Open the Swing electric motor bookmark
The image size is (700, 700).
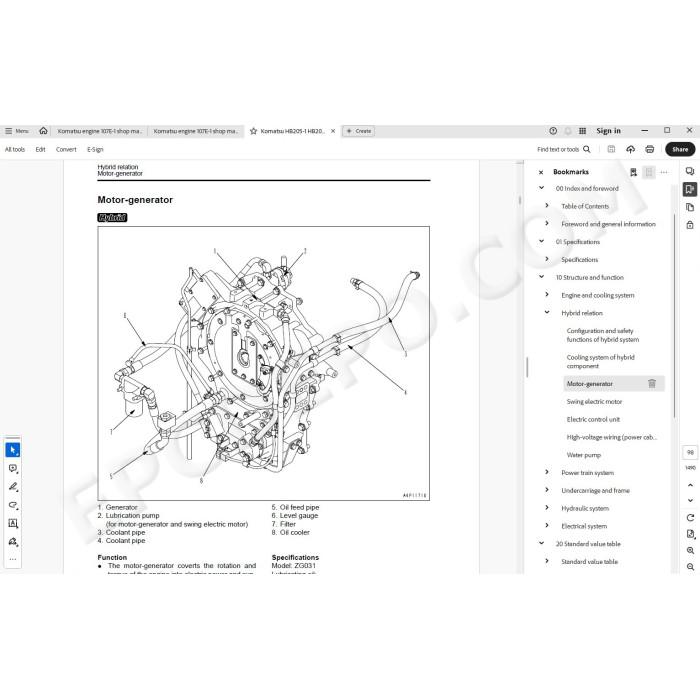coord(594,401)
